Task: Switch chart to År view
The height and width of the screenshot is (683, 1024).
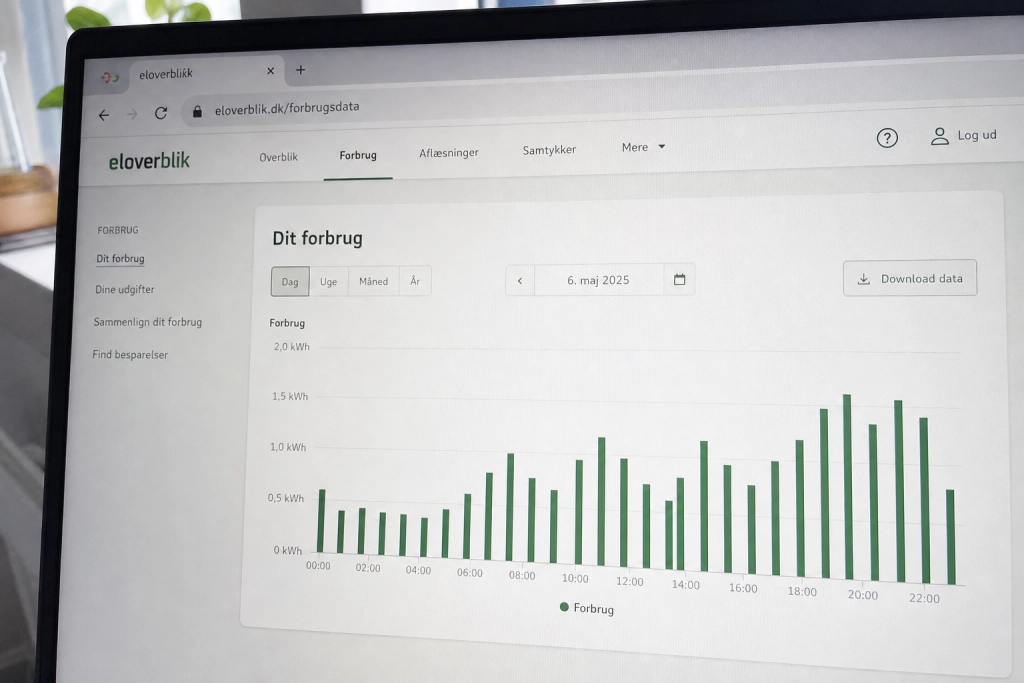Action: point(415,281)
